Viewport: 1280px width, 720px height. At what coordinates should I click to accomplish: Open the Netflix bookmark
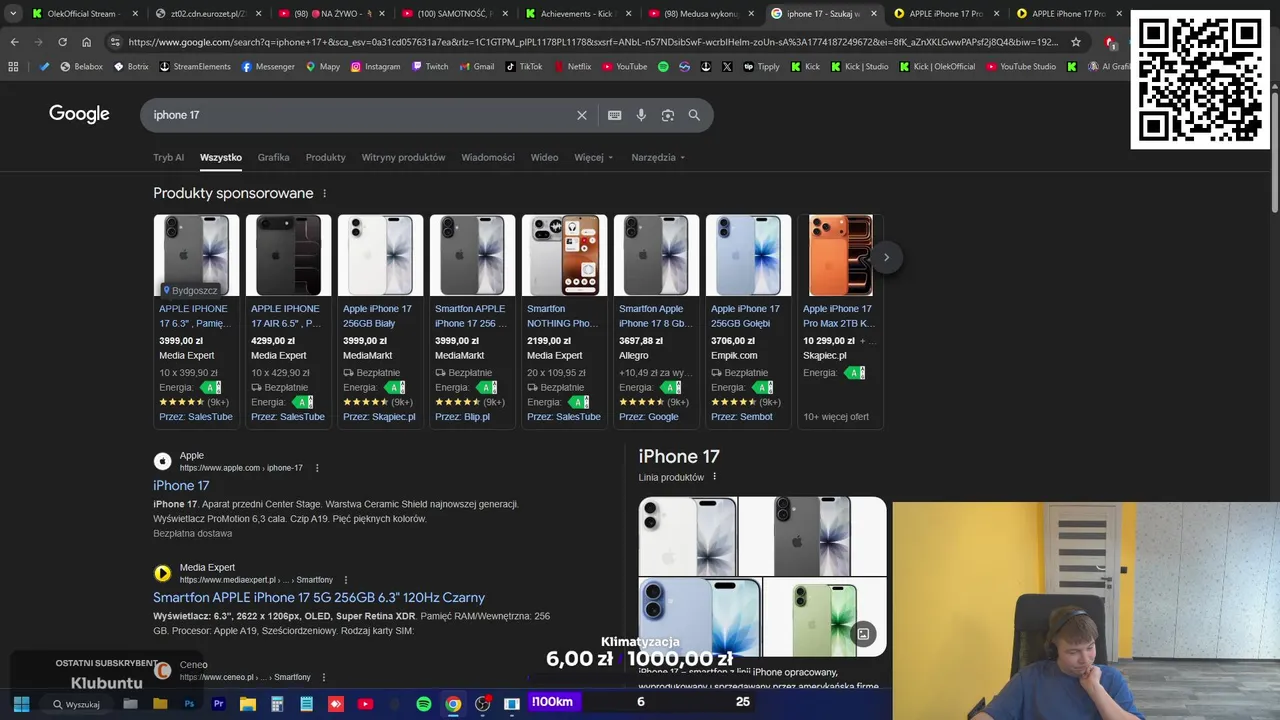click(x=571, y=67)
